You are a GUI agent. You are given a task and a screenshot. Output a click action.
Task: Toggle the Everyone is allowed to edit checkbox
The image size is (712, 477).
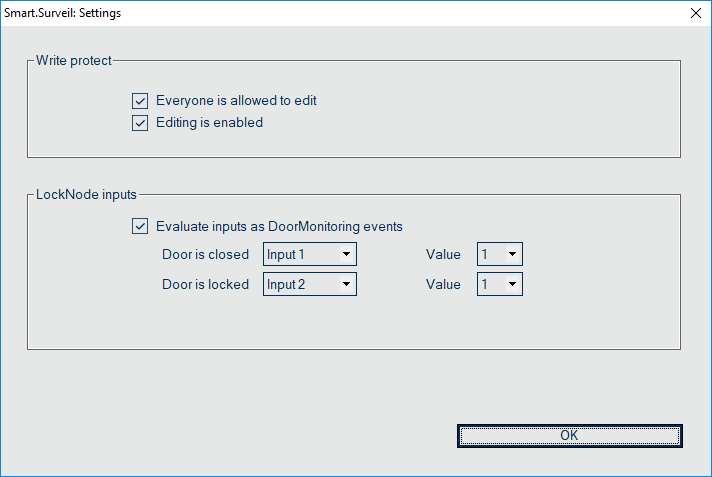(140, 101)
